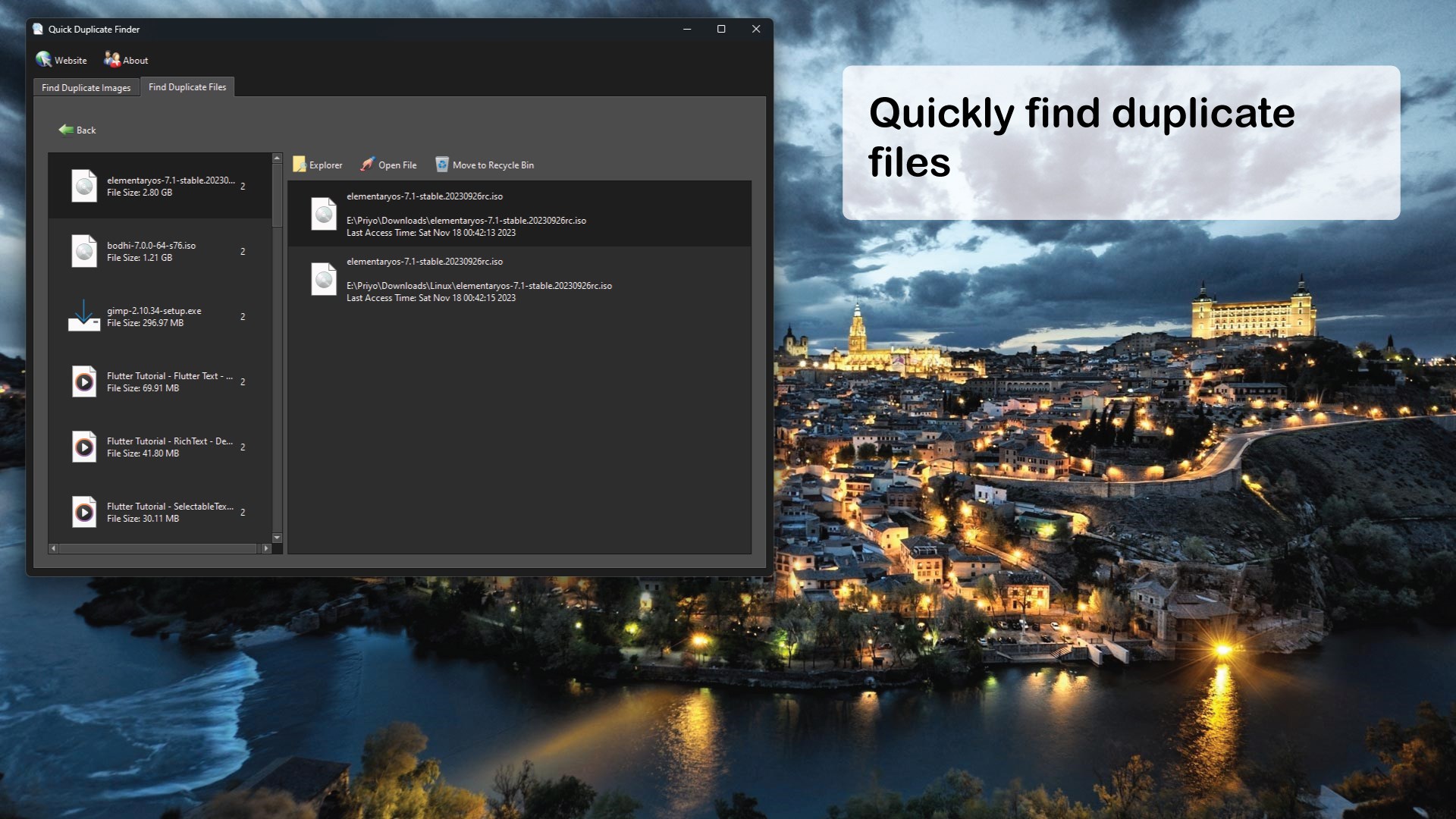Select the bodhi-7.0.0-64-s76.iso disc icon
Viewport: 1456px width, 819px height.
coord(84,251)
